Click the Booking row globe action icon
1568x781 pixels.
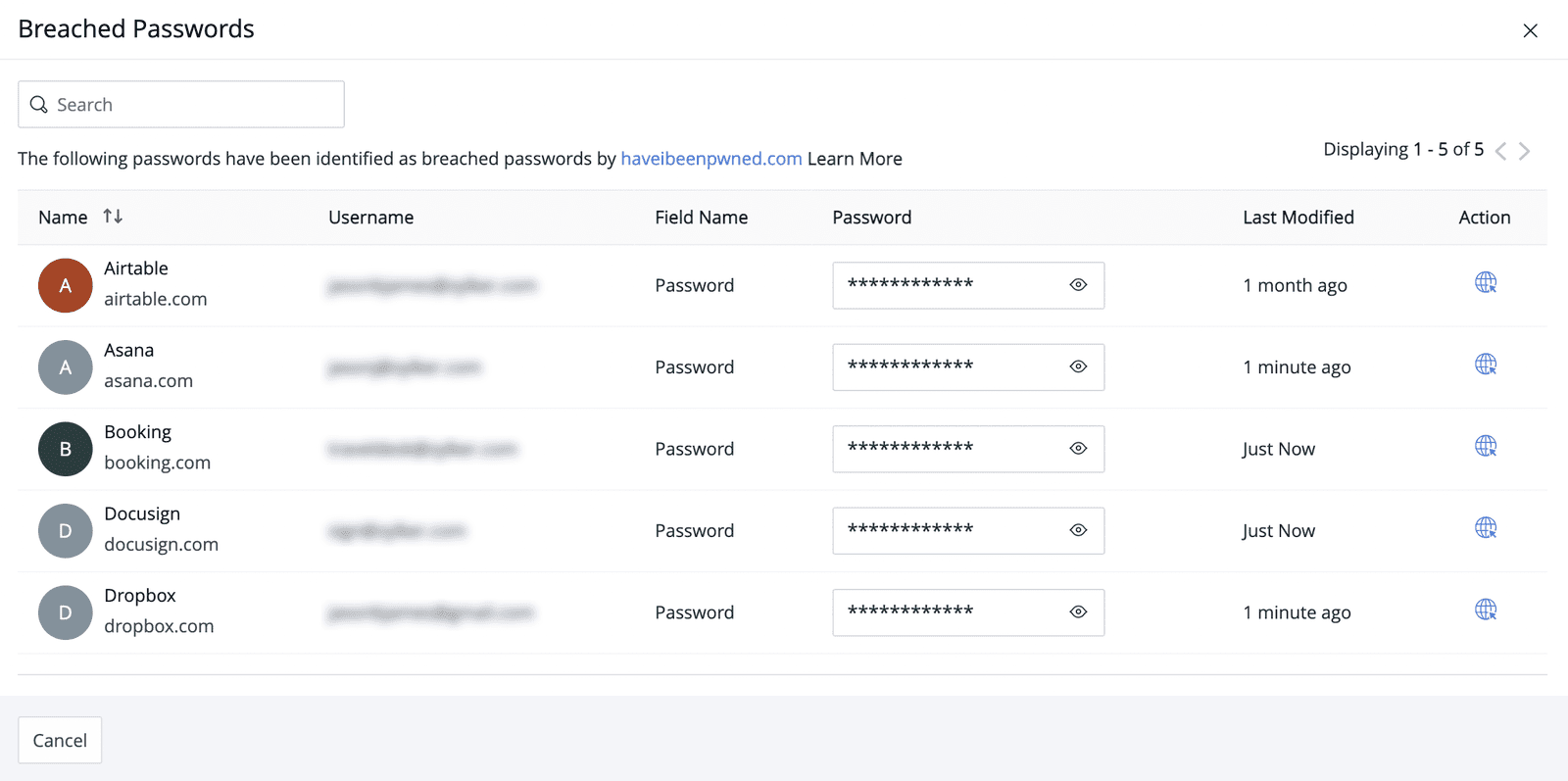[x=1486, y=447]
